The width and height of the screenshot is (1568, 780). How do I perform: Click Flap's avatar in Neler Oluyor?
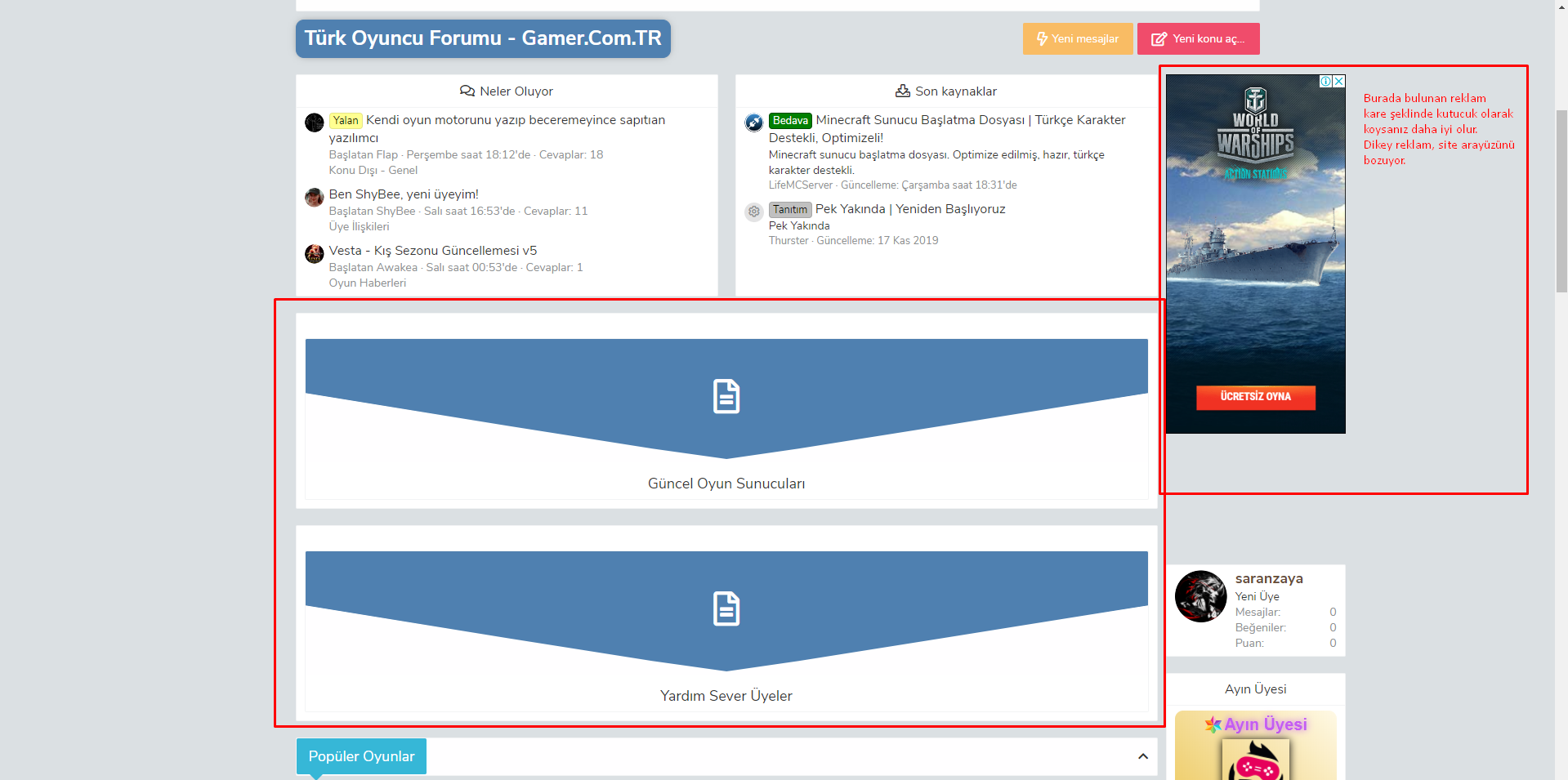(x=315, y=123)
